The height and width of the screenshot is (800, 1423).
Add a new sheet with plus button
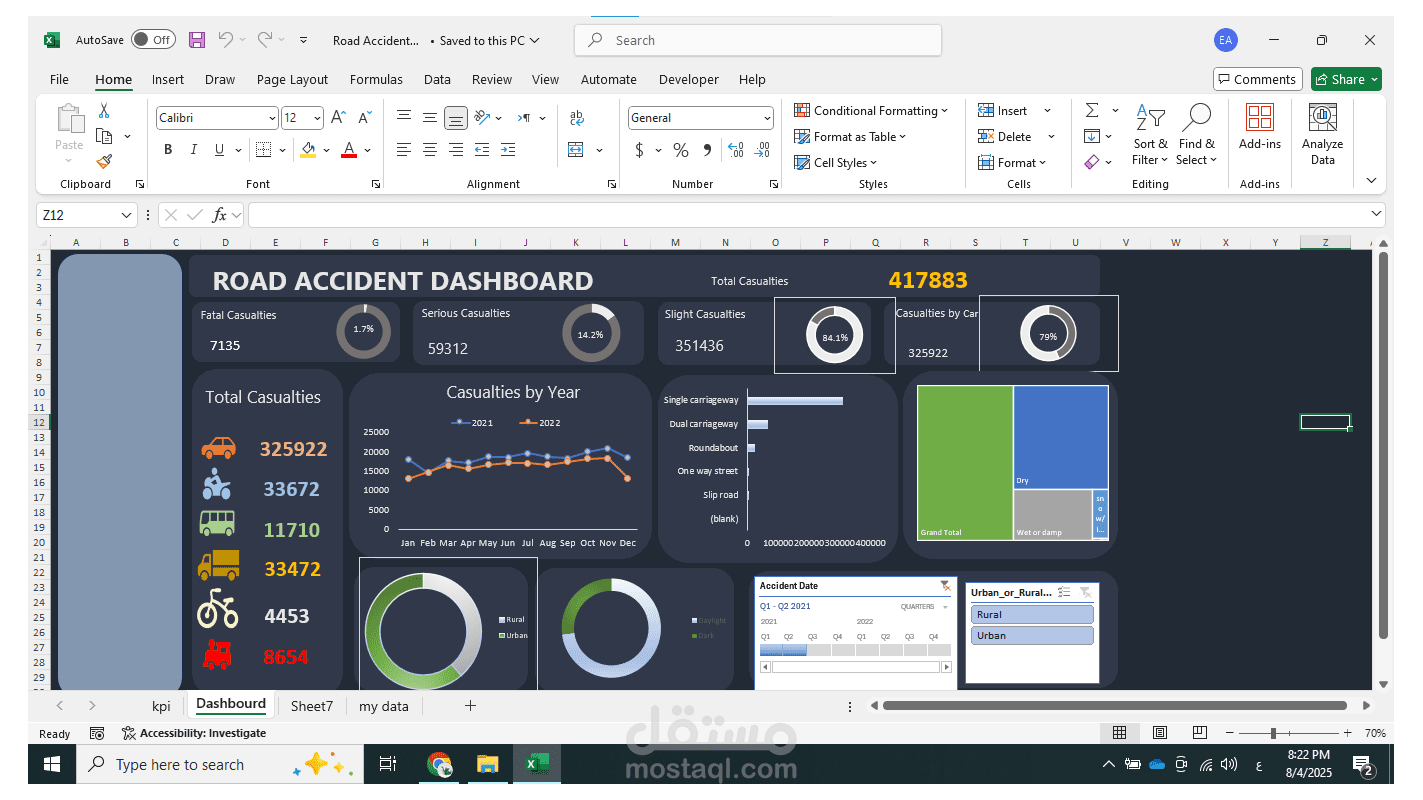(x=470, y=706)
